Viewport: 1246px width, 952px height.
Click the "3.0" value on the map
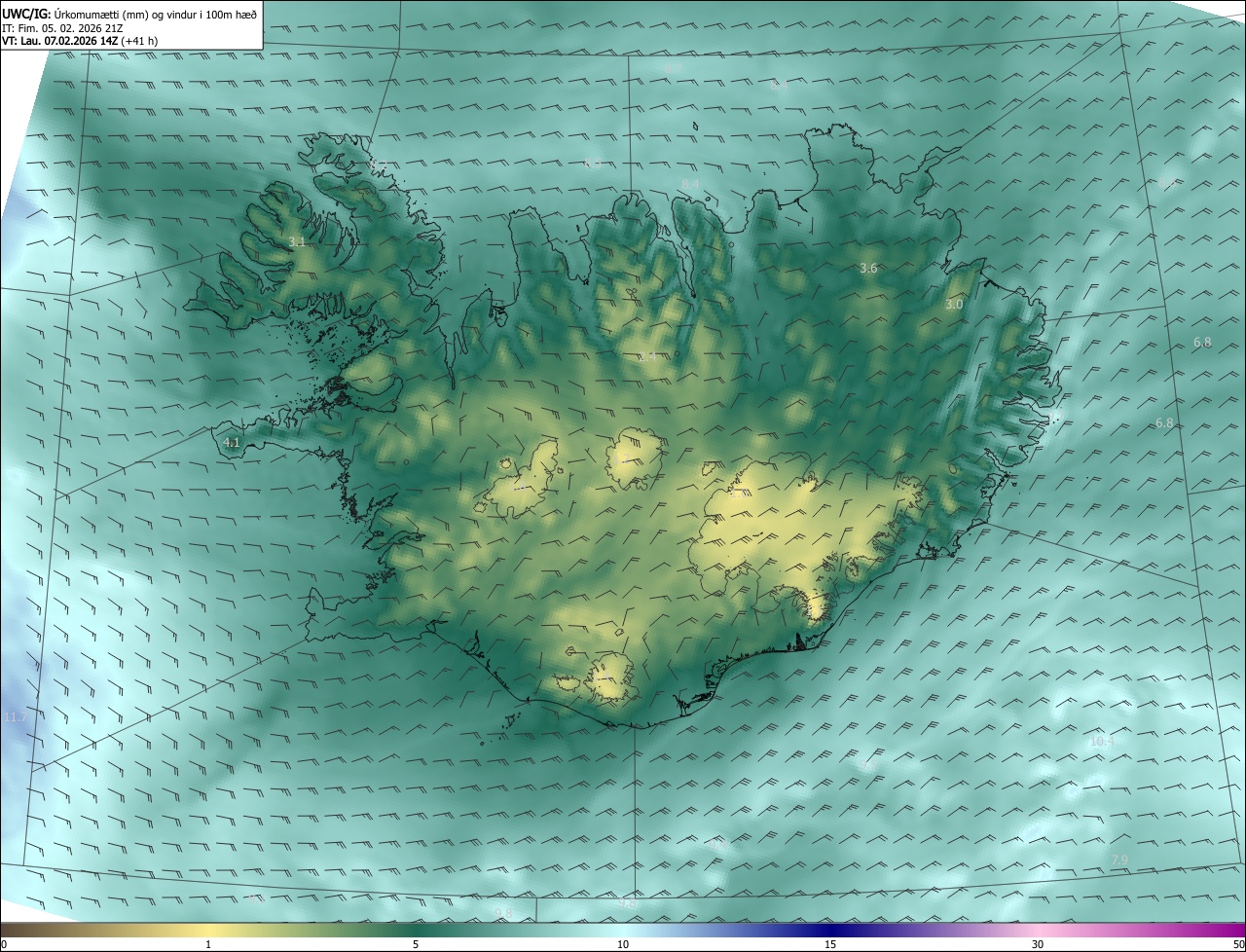[x=954, y=305]
